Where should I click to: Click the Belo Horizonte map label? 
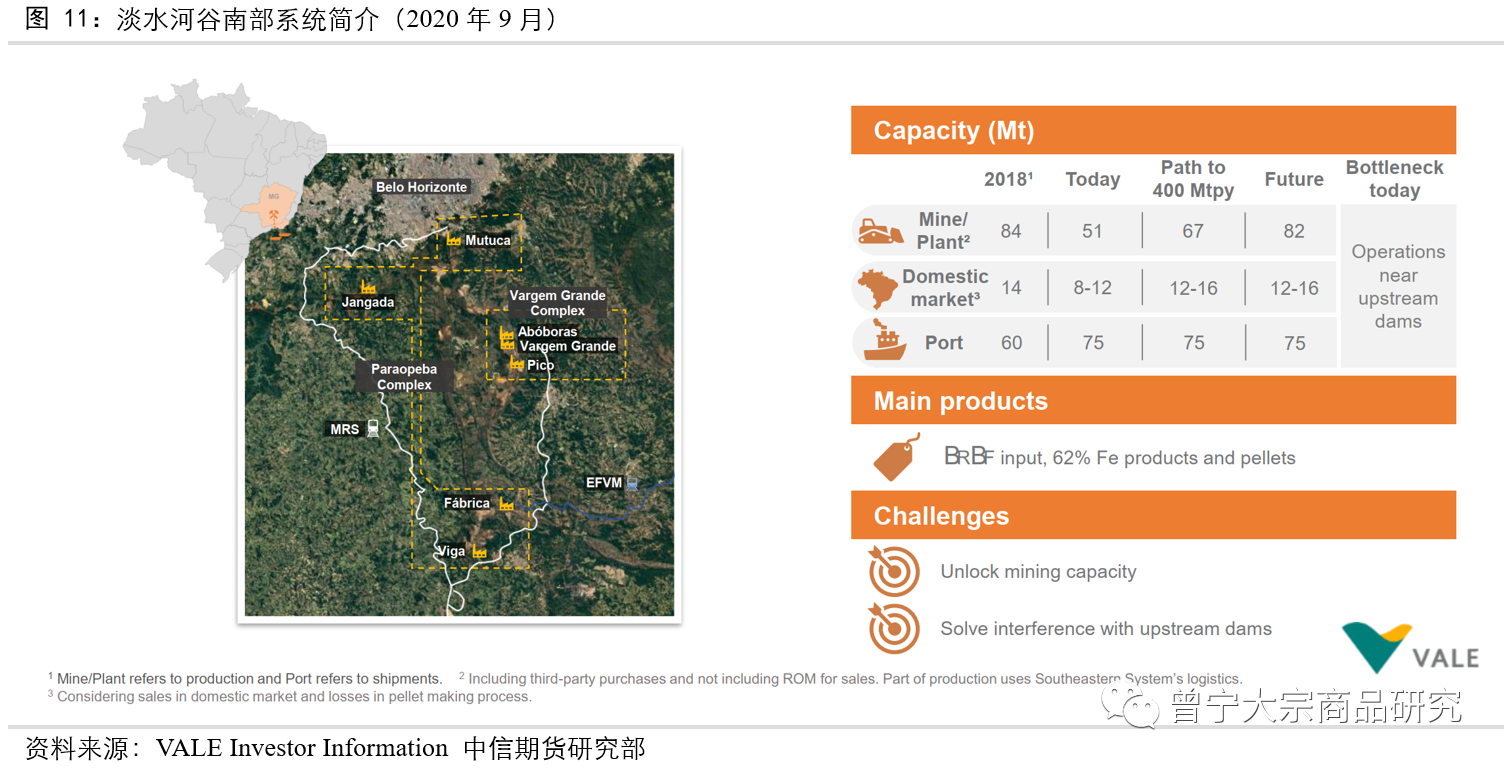click(x=421, y=187)
